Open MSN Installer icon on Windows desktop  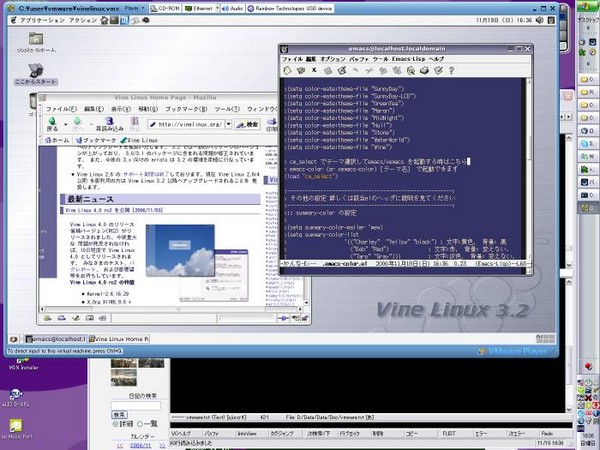[23, 364]
